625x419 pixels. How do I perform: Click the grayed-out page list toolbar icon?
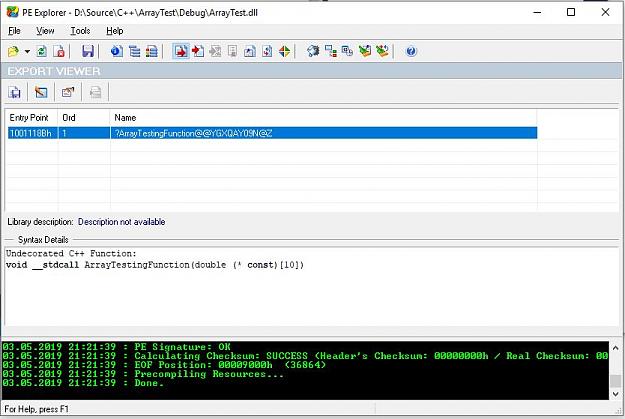[x=232, y=51]
